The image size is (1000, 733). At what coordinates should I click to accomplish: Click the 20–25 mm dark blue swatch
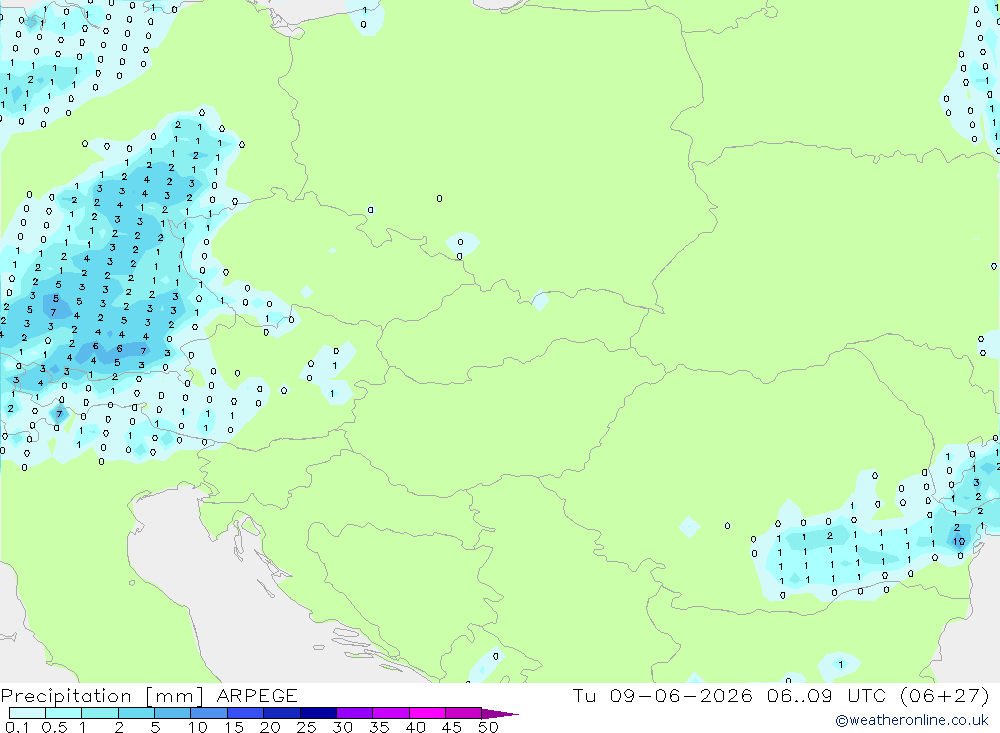click(x=281, y=713)
